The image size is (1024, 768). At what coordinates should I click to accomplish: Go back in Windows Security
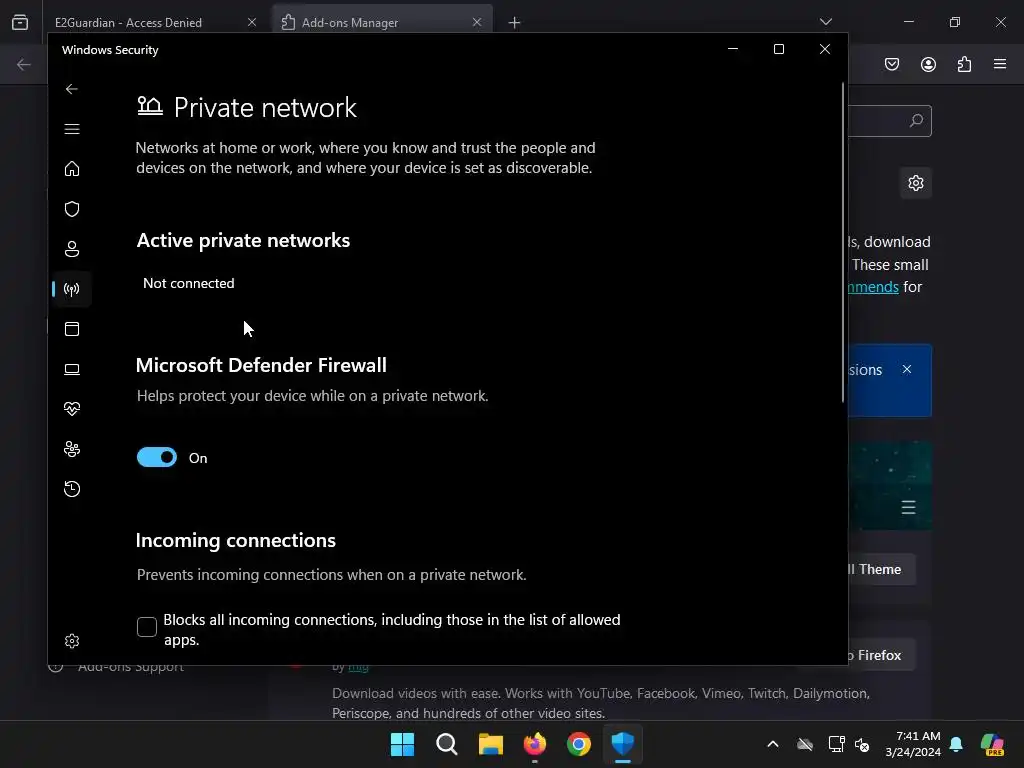(x=72, y=89)
